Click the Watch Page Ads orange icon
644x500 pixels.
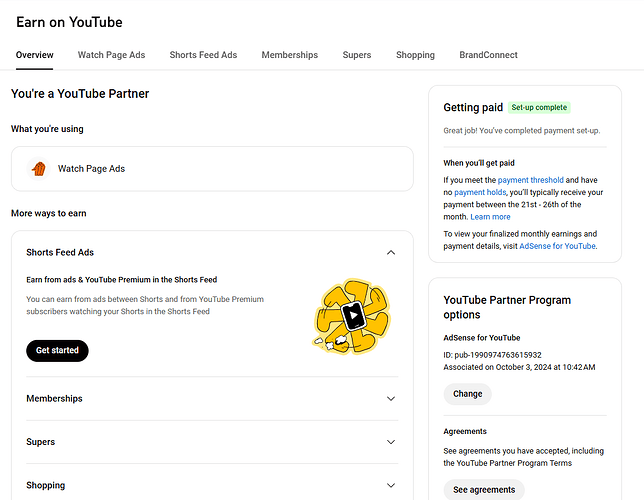point(39,168)
